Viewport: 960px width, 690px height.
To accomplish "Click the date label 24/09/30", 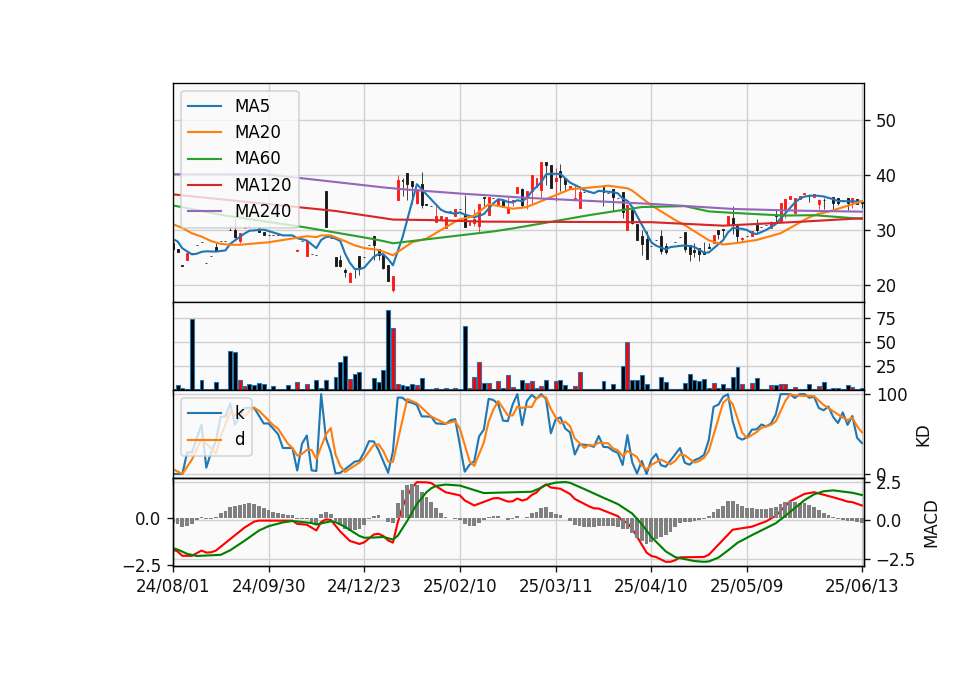I will (x=269, y=586).
